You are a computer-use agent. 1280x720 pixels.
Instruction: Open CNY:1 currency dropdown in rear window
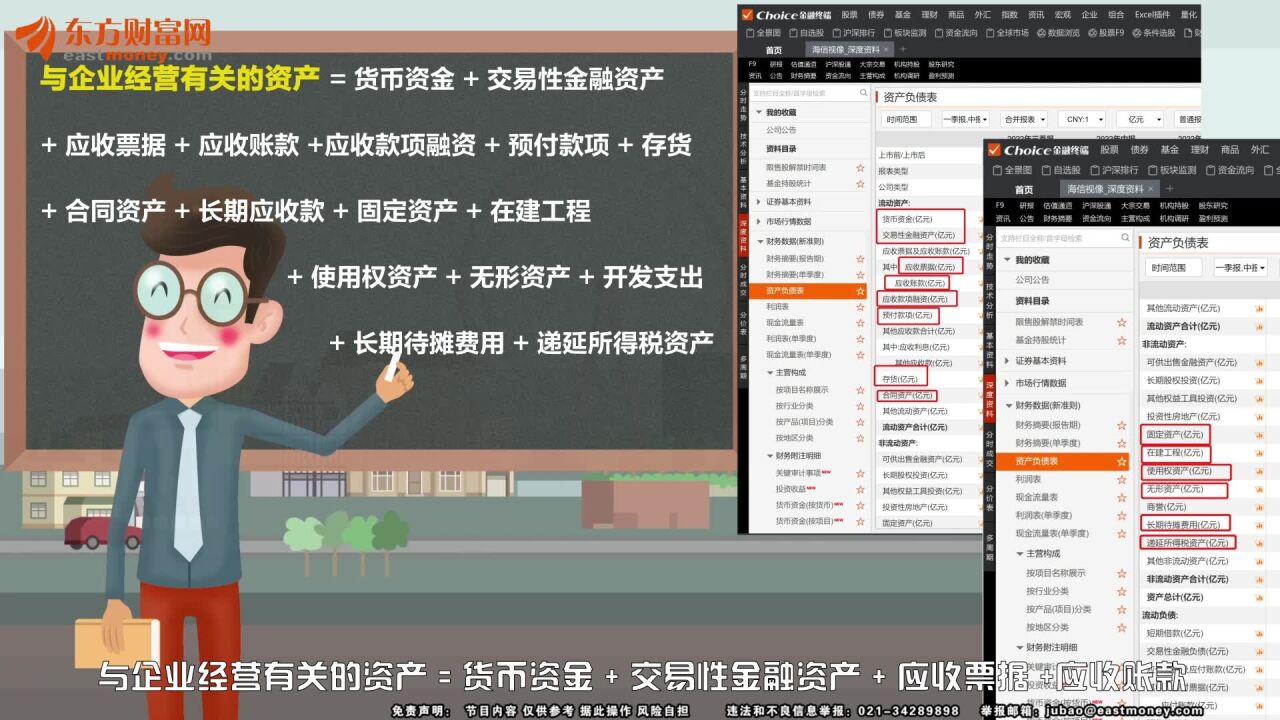point(1082,119)
